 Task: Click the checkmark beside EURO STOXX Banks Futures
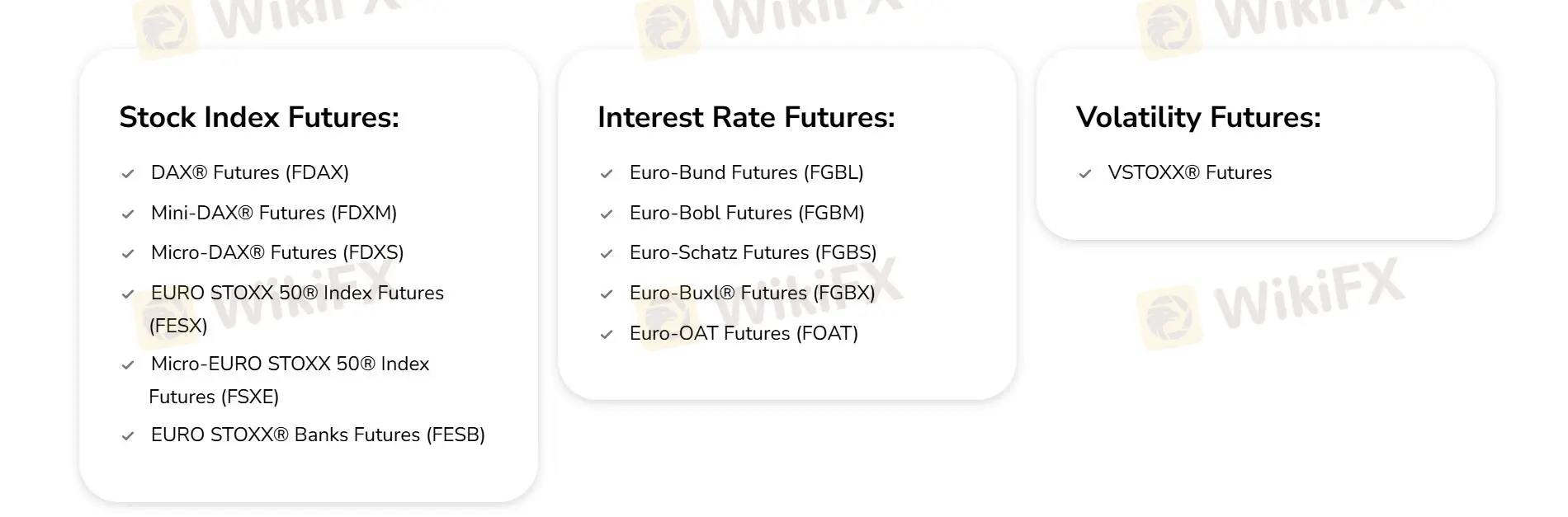pos(128,436)
